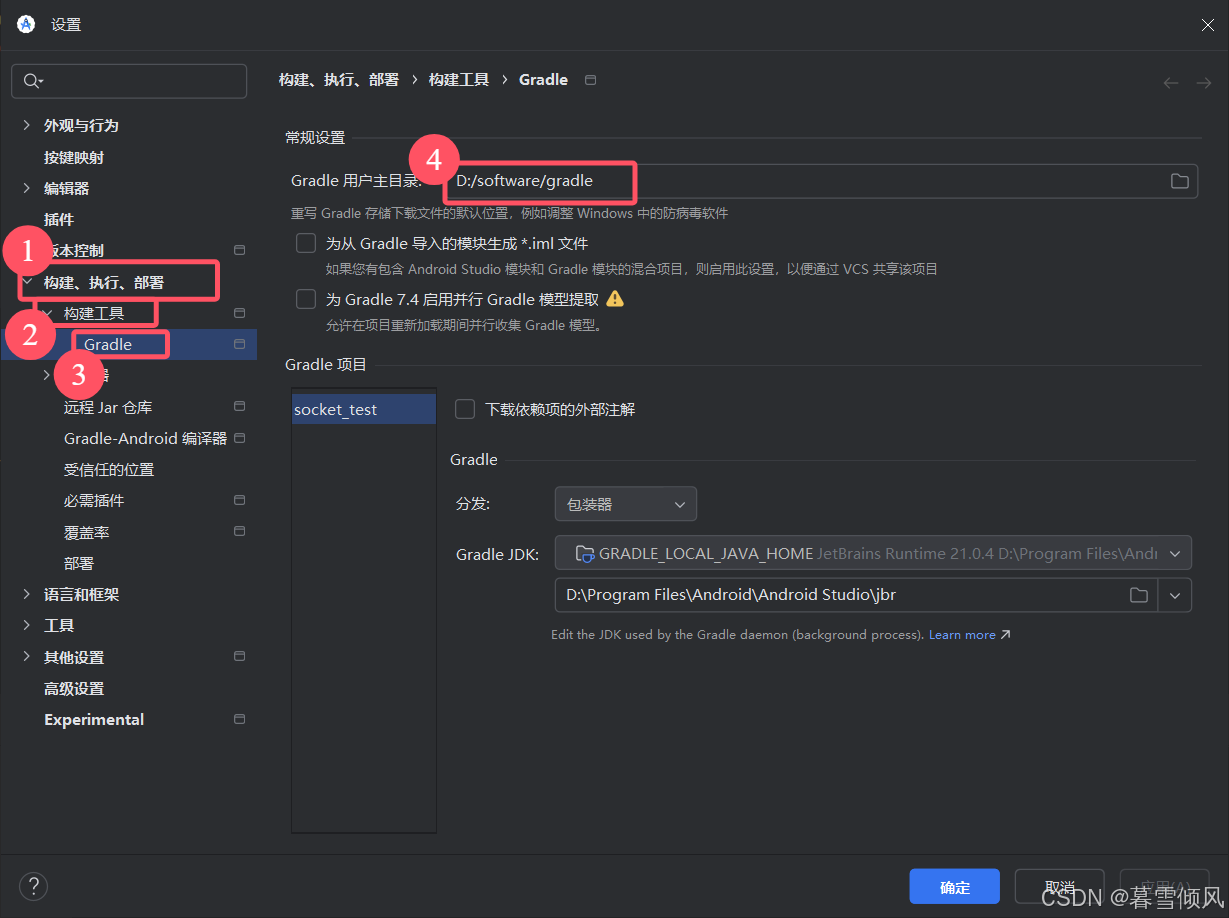Click project icon on the Gradle tree row
The width and height of the screenshot is (1229, 918).
(x=239, y=344)
